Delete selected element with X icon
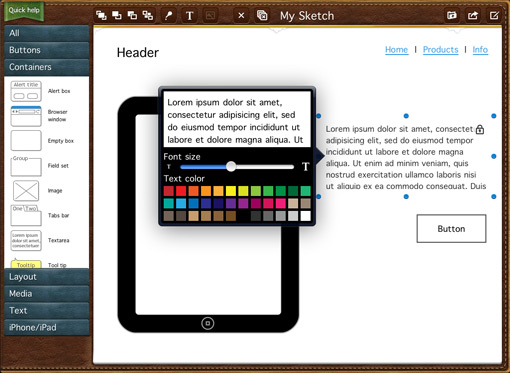This screenshot has height=373, width=510. (x=241, y=15)
